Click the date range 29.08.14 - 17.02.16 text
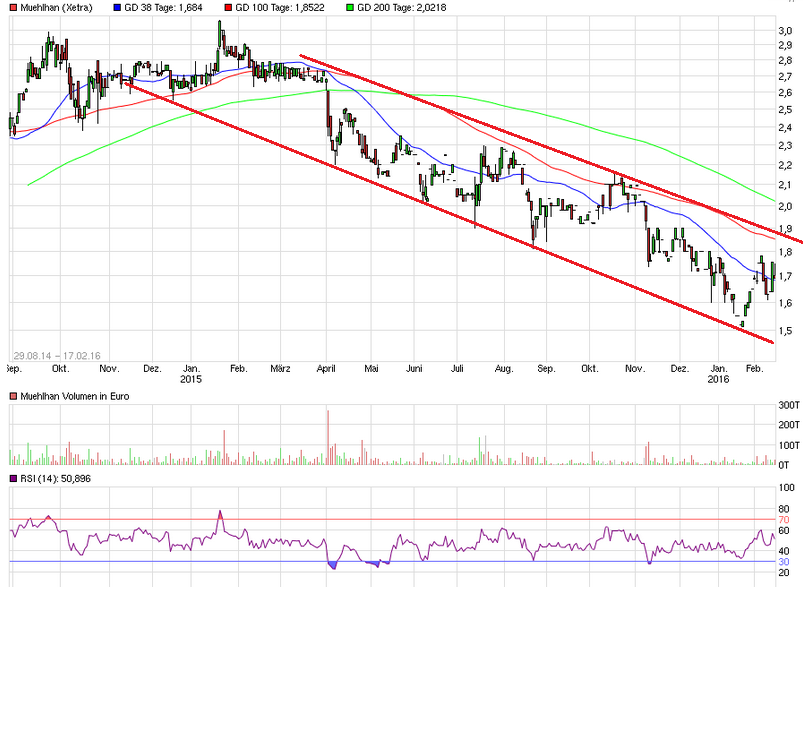The image size is (803, 734). coord(59,355)
